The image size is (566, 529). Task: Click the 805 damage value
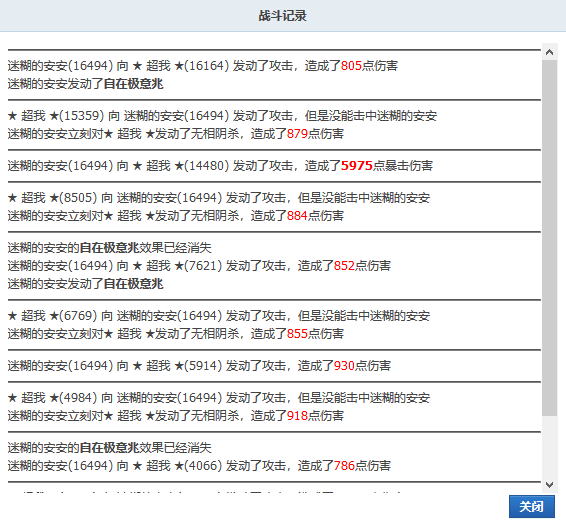click(351, 66)
